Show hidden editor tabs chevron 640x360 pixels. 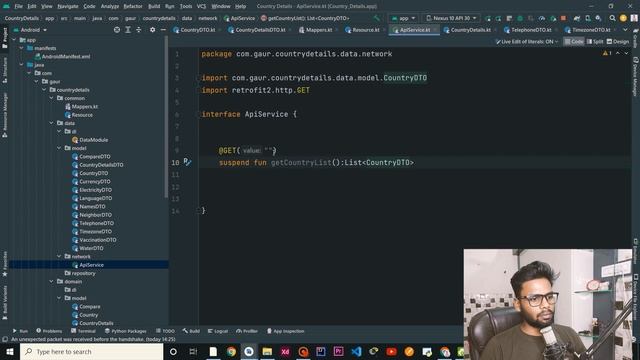point(625,30)
